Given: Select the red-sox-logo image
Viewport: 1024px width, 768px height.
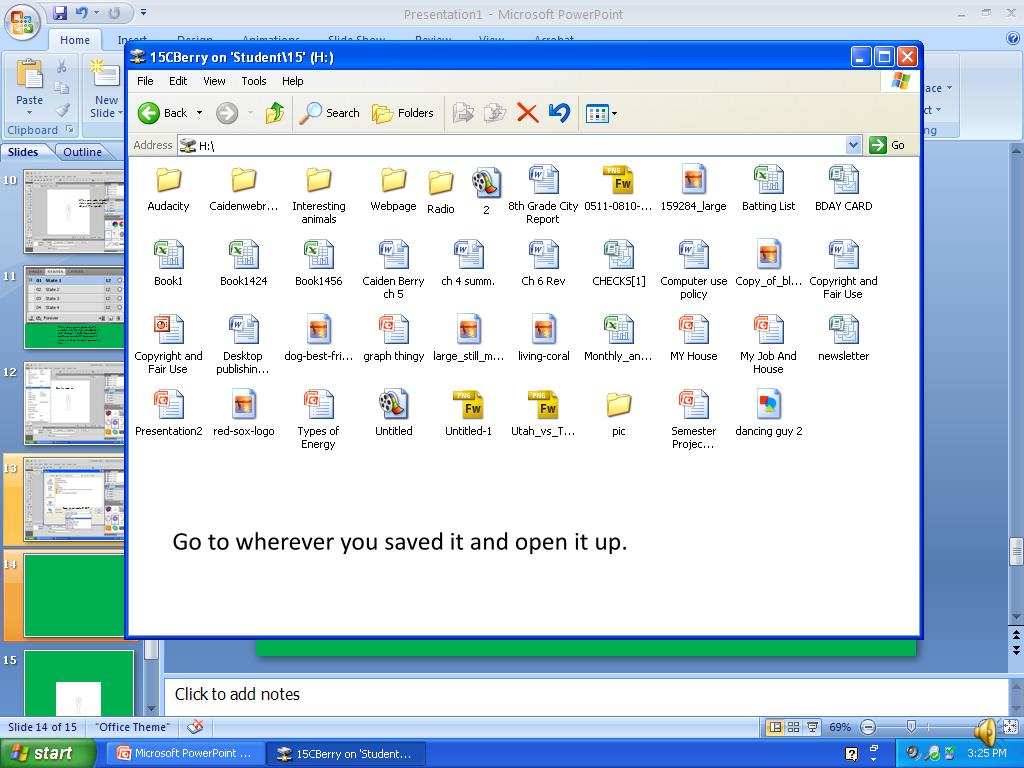Looking at the screenshot, I should (244, 414).
